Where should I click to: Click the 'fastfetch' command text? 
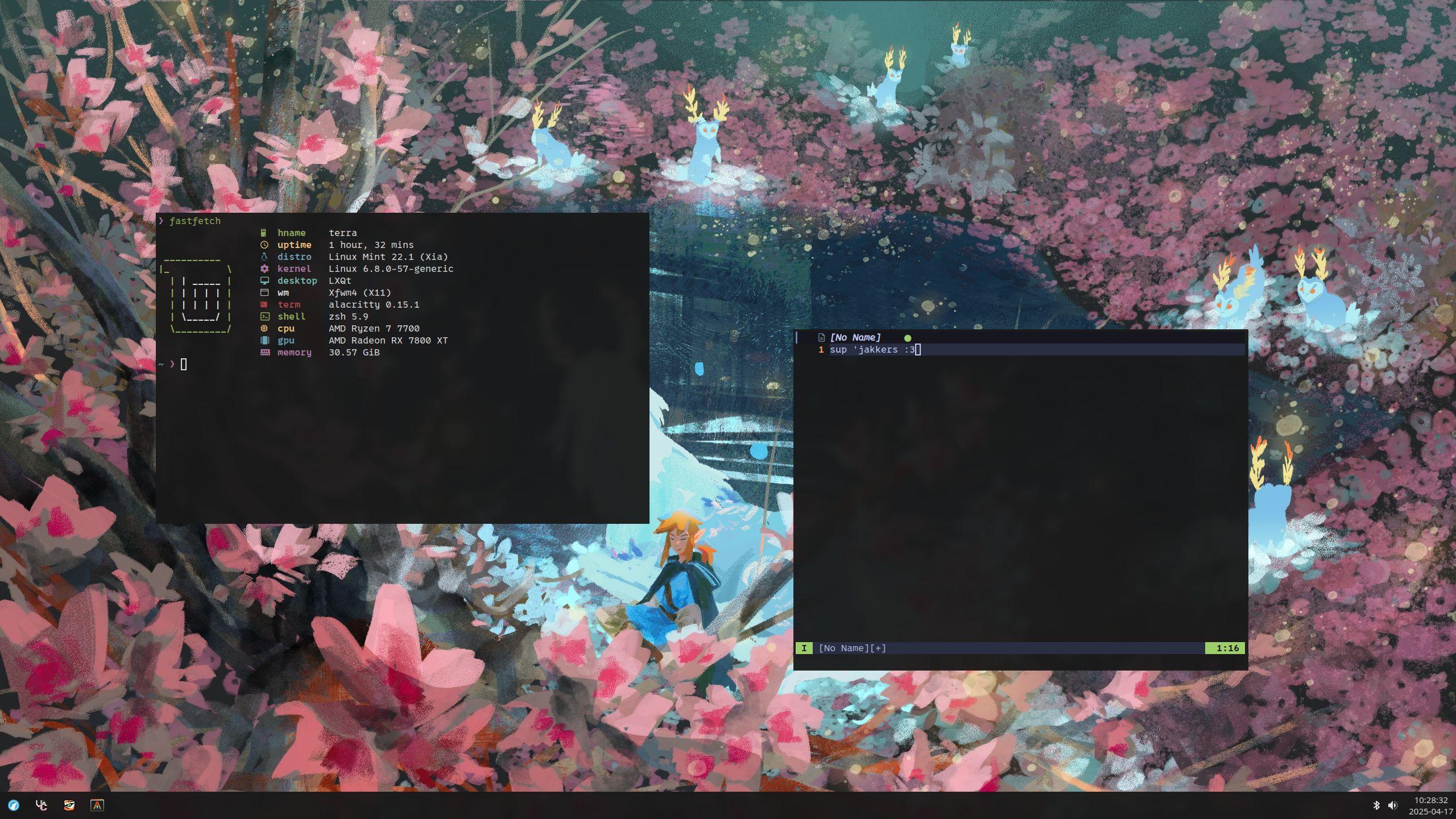[x=195, y=221]
